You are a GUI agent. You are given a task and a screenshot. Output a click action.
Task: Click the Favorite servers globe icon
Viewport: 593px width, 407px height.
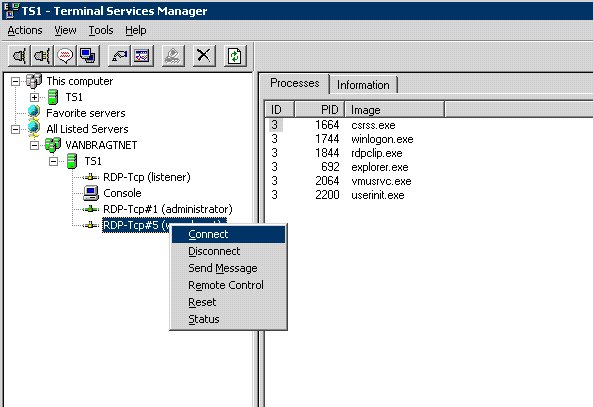coord(34,112)
